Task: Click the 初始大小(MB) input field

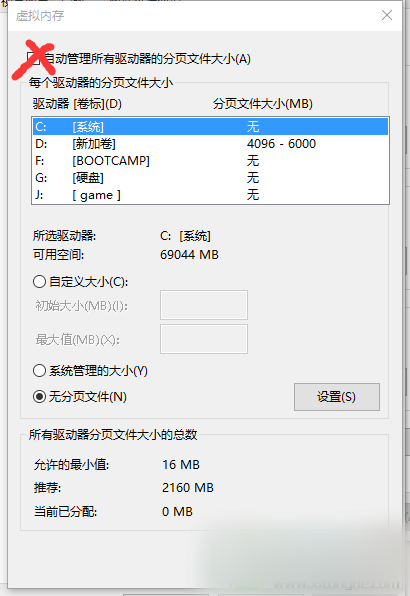Action: pyautogui.click(x=204, y=305)
